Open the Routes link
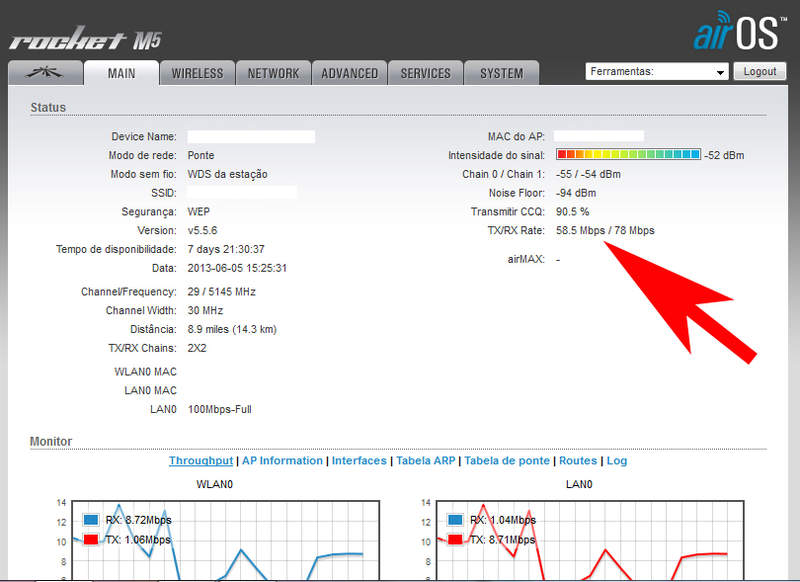Screen dimensions: 800x582 [x=578, y=461]
